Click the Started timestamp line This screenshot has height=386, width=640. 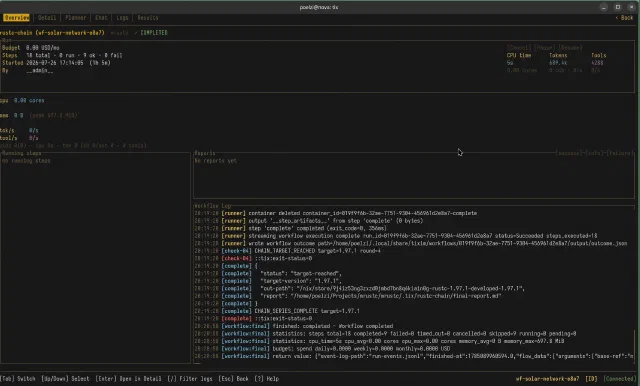[x=56, y=63]
